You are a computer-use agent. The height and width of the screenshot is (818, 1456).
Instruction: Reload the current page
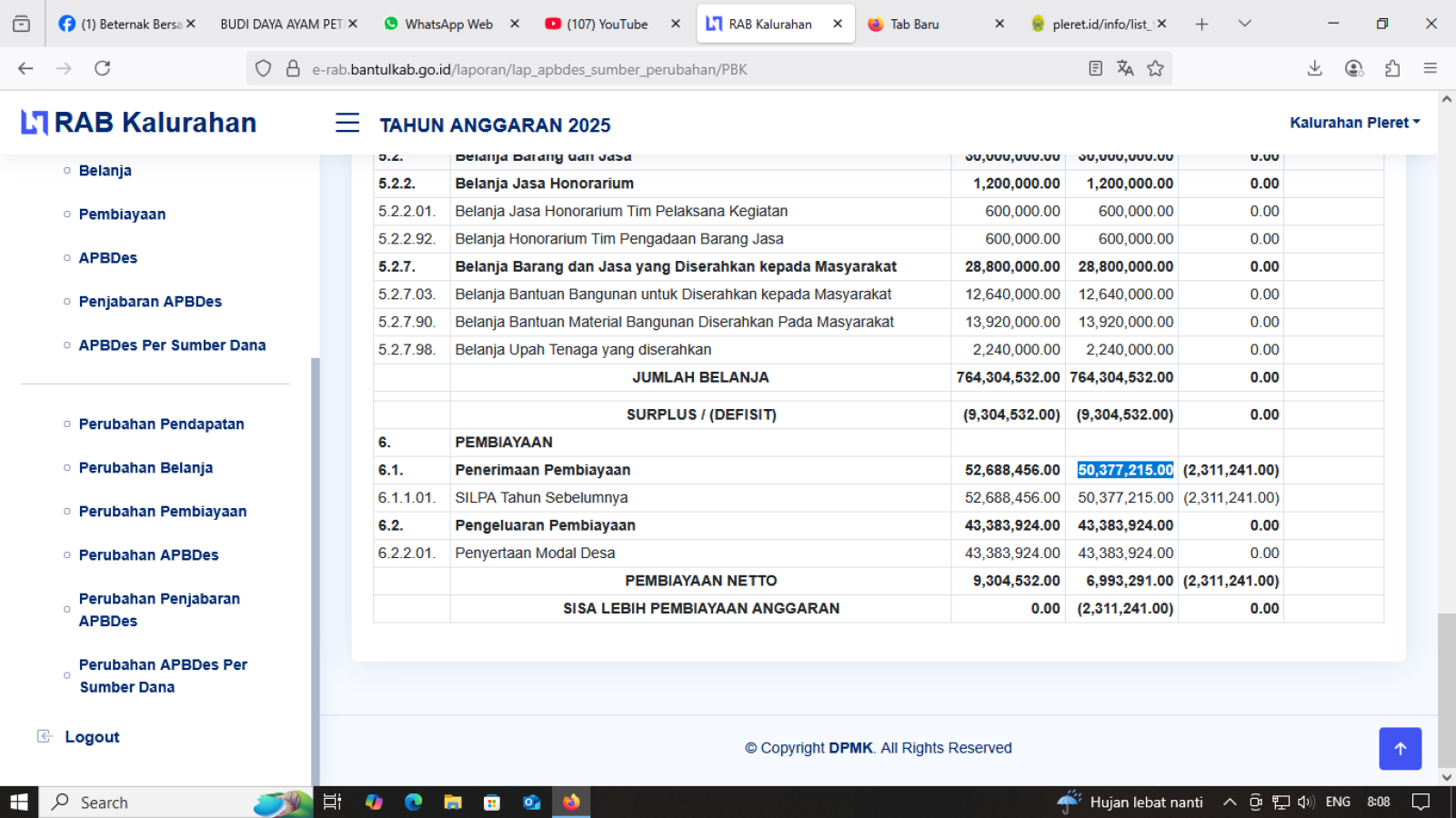tap(103, 69)
